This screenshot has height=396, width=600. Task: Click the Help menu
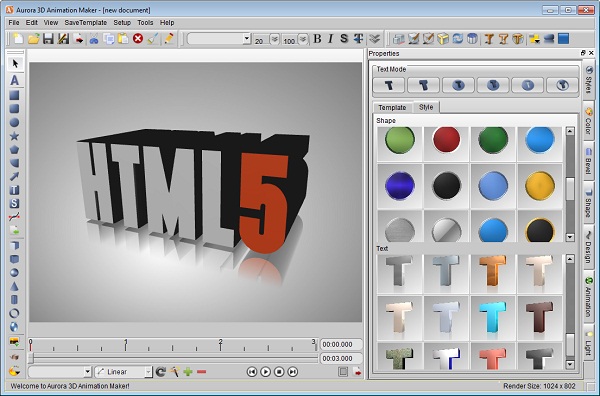point(167,23)
